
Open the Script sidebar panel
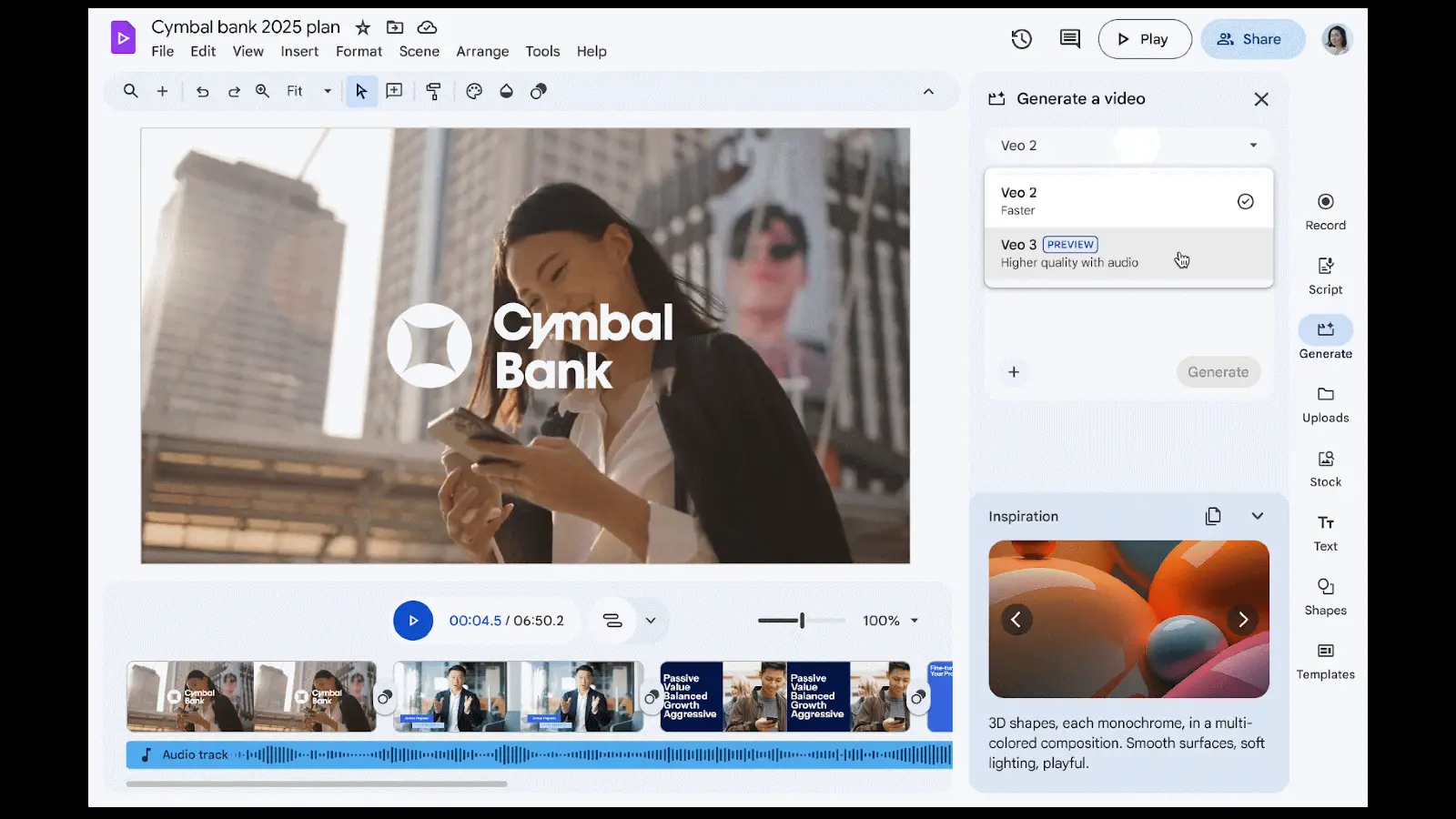point(1325,276)
